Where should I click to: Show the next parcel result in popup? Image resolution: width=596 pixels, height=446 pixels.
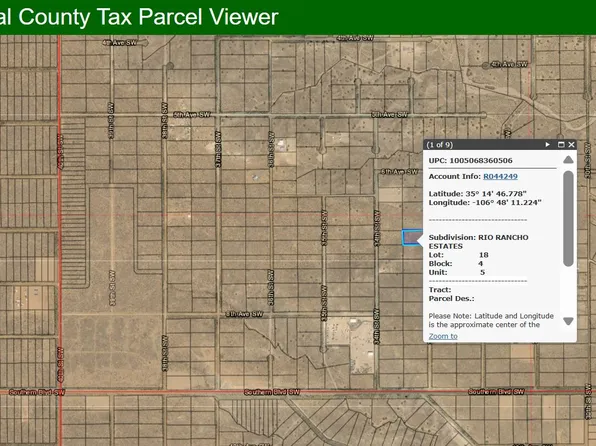click(x=547, y=144)
